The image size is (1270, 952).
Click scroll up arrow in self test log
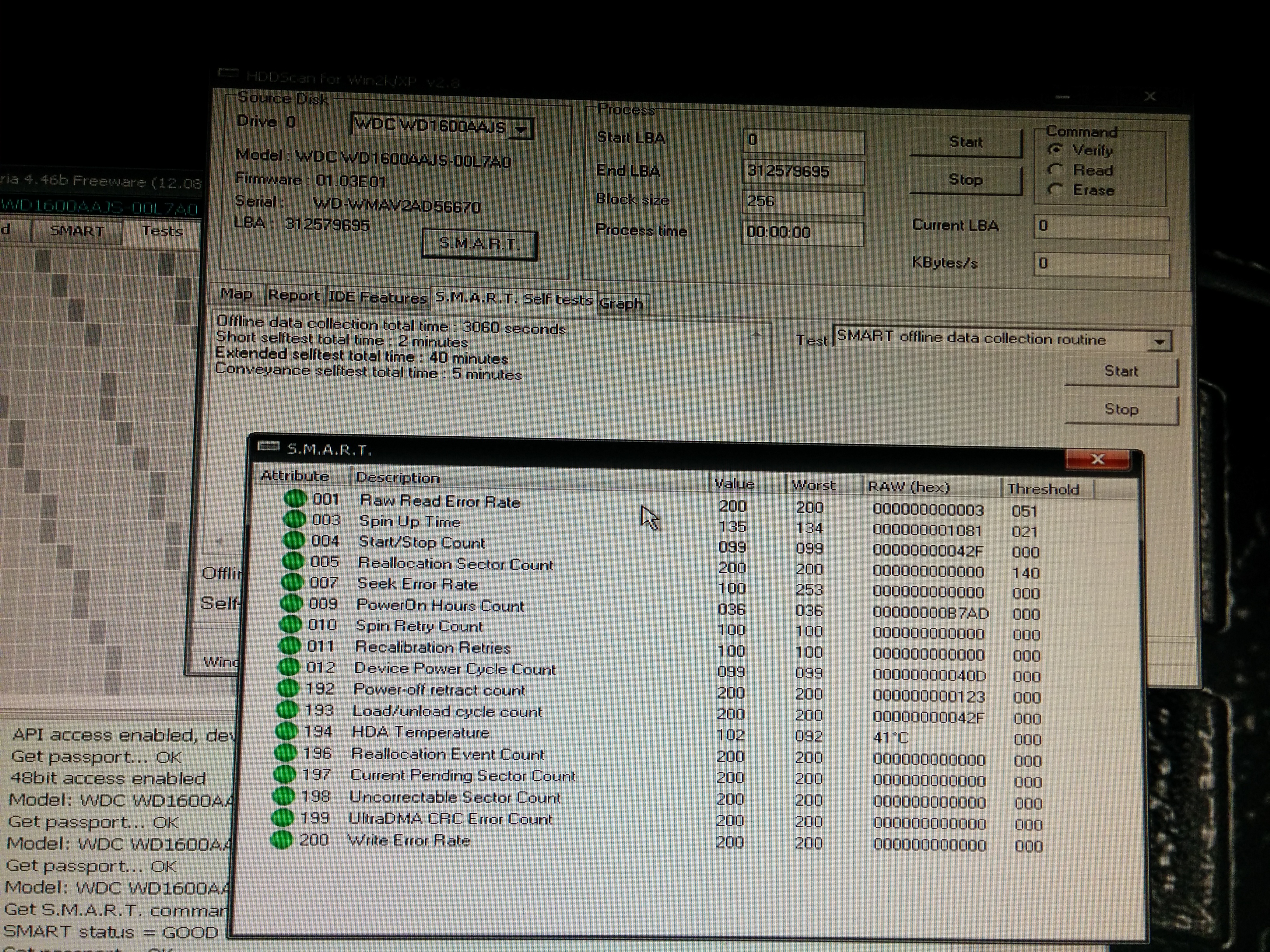click(x=756, y=334)
